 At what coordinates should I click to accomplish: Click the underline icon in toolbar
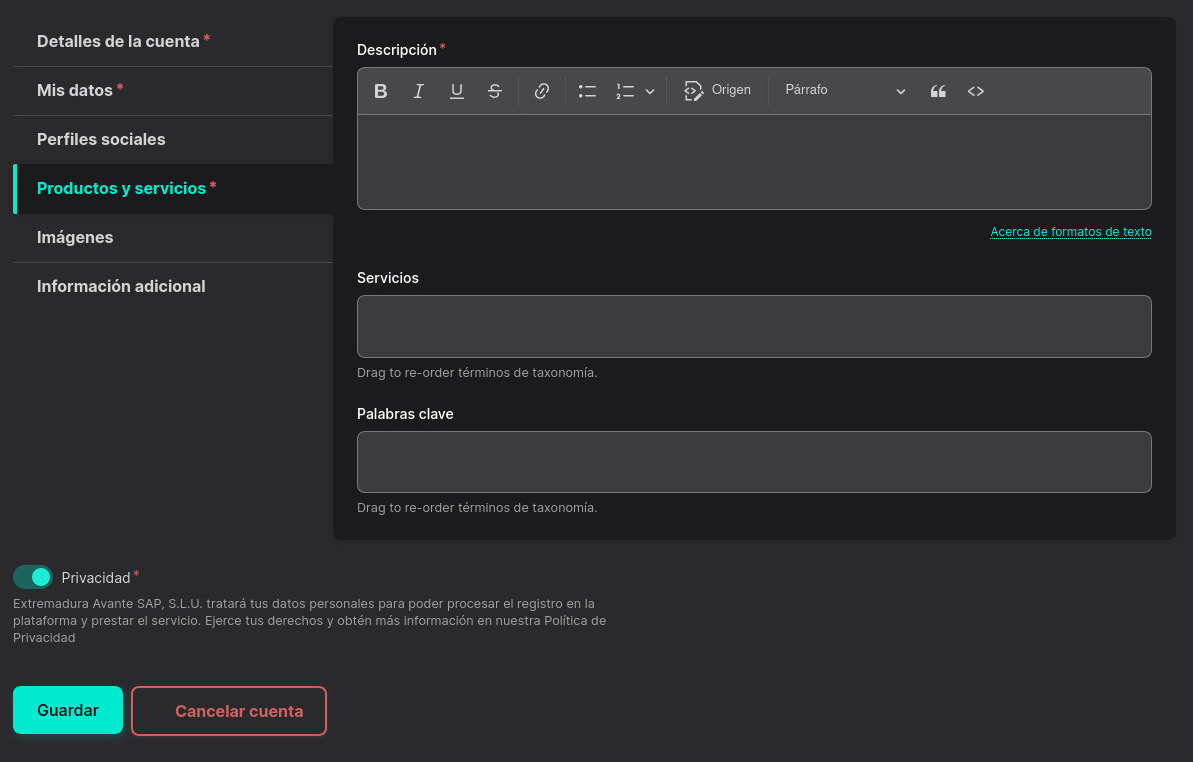[x=457, y=91]
